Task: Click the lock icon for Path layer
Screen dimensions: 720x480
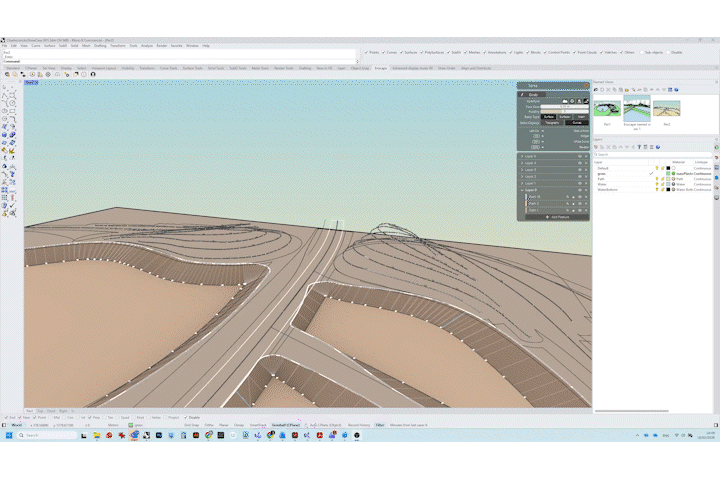Action: [662, 179]
